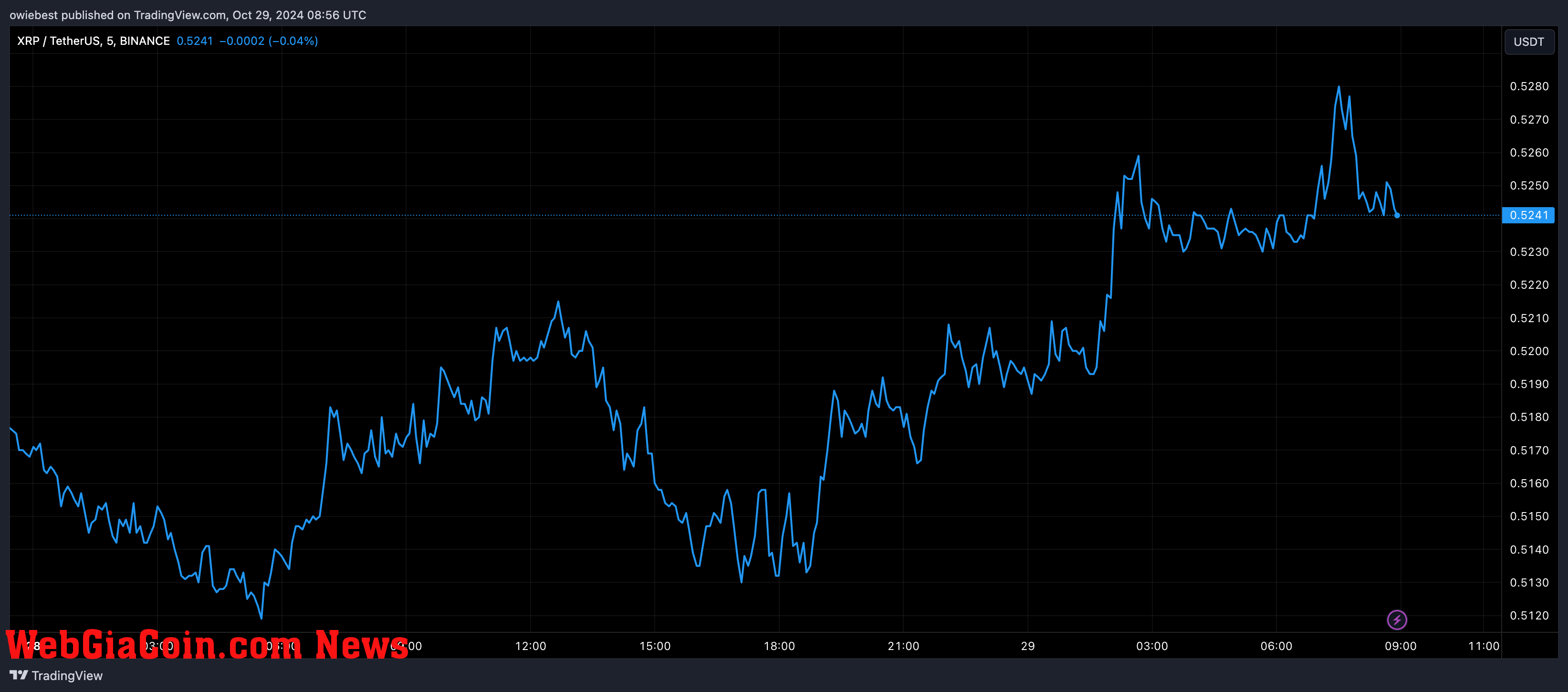Screen dimensions: 1568x692
Task: Click the 0.5200 price axis label
Action: pos(1529,351)
